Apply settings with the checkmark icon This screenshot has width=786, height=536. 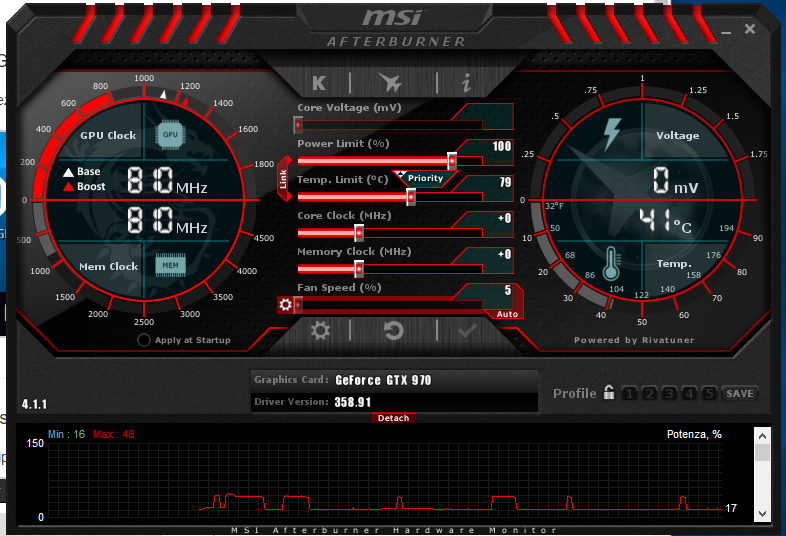[x=467, y=331]
